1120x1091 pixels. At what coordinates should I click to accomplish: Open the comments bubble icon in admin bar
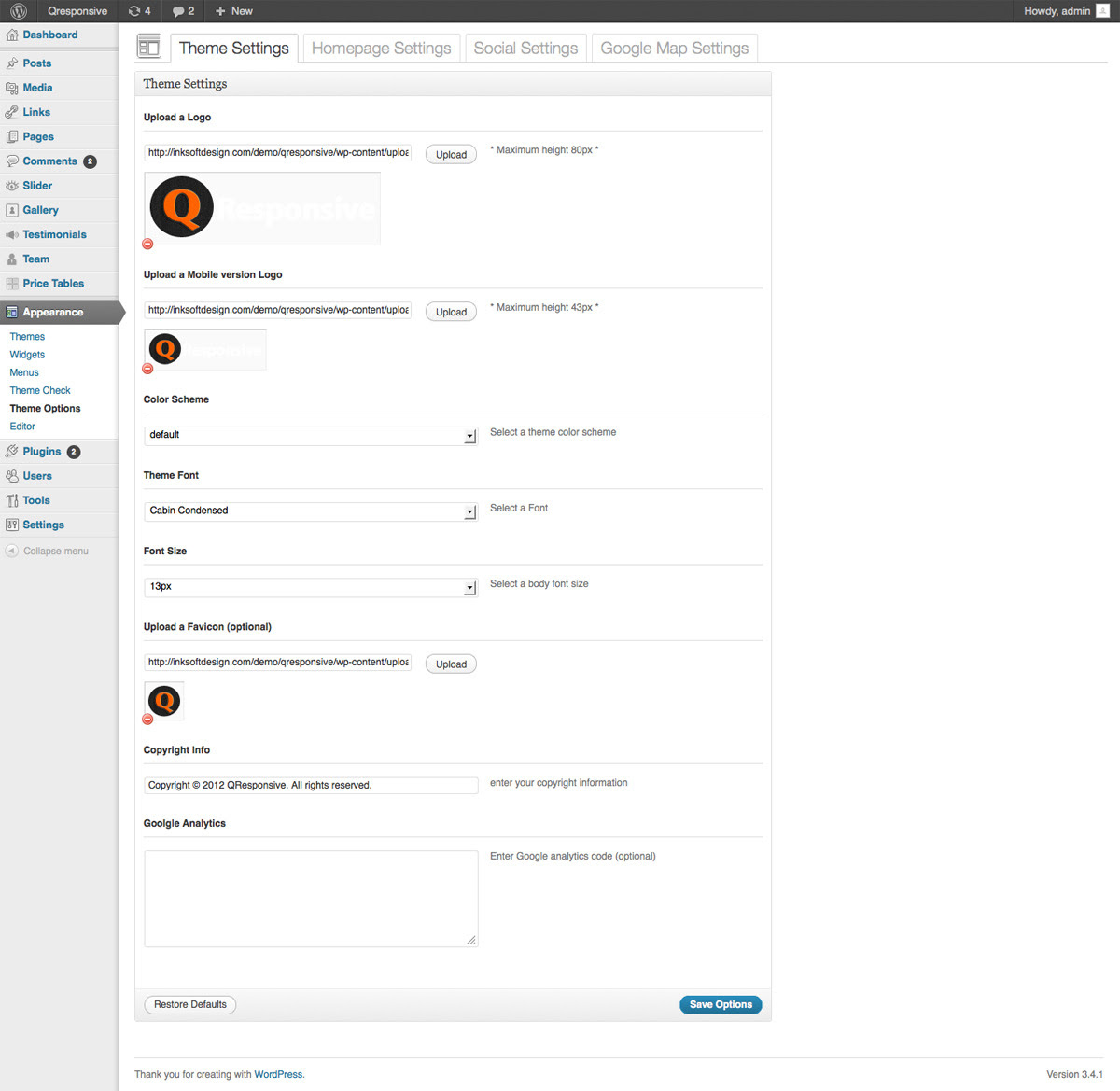(x=178, y=11)
